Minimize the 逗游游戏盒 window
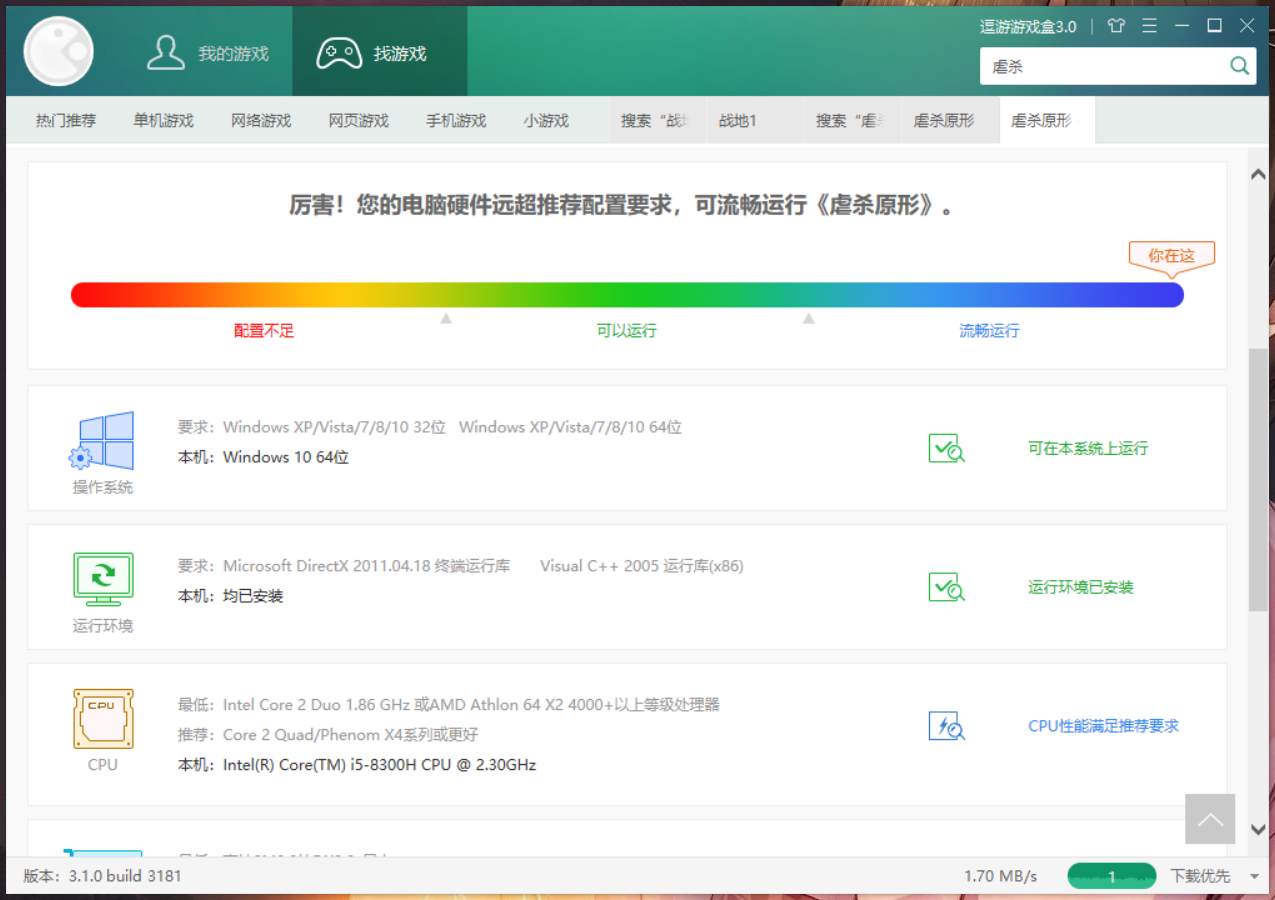1275x900 pixels. tap(1181, 26)
